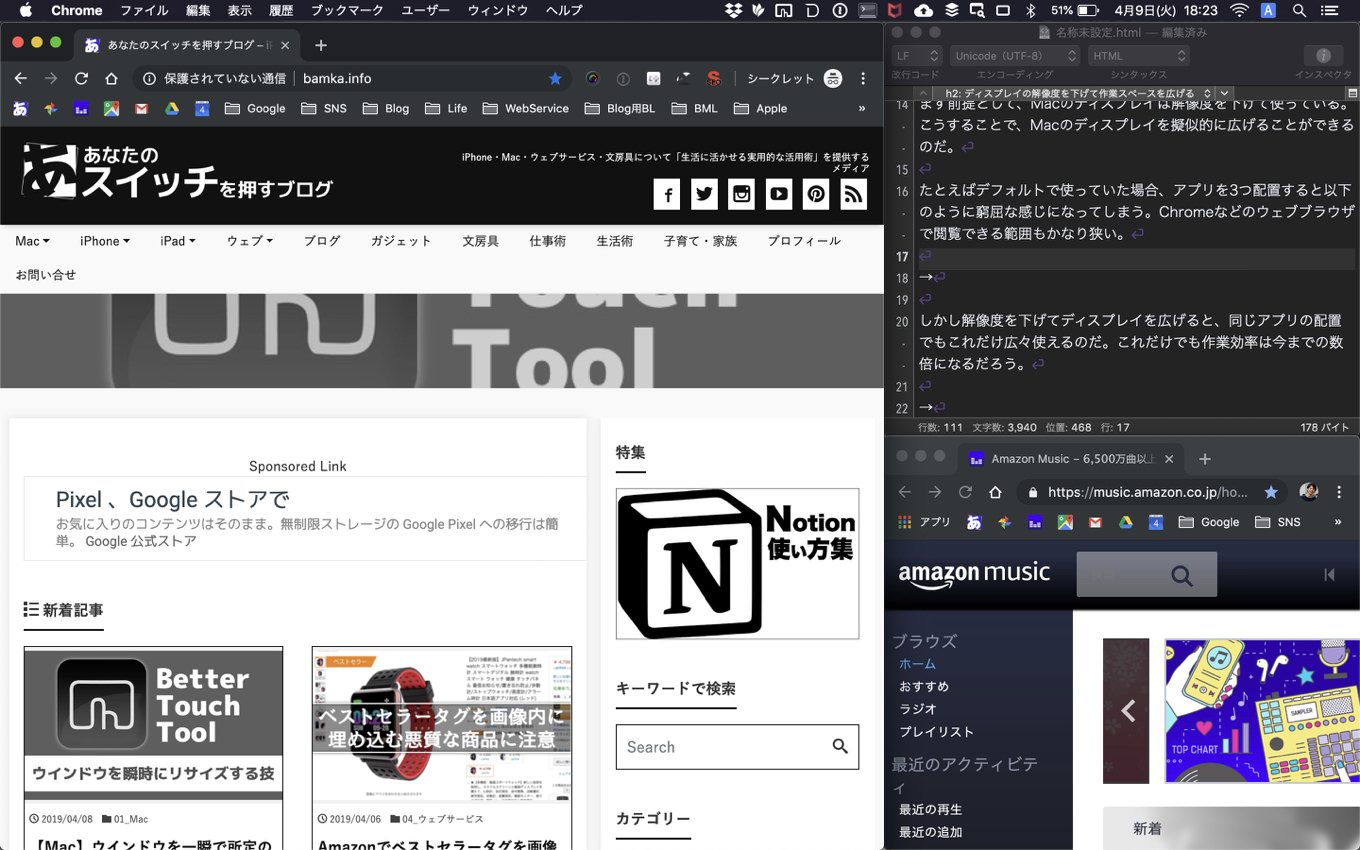Open Spotlight search in the menu bar
The image size is (1360, 850).
pos(1299,10)
